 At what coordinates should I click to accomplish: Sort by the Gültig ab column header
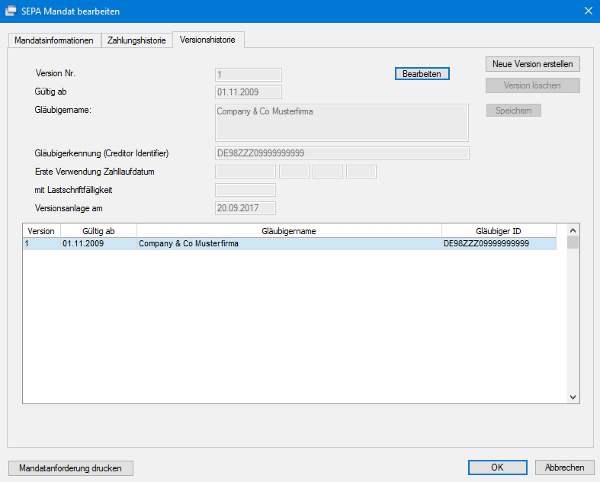click(x=98, y=231)
